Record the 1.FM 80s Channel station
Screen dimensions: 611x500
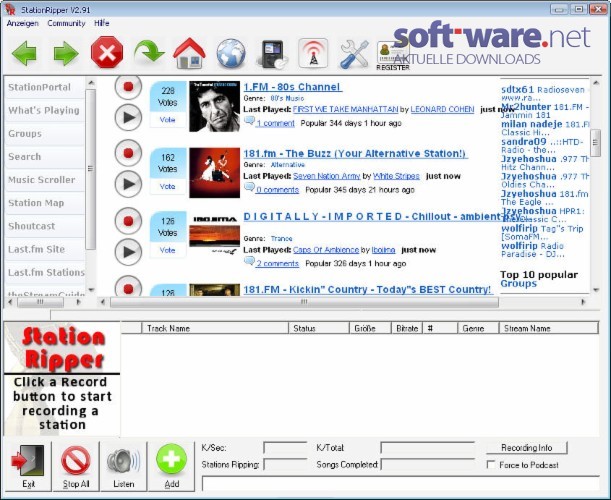pyautogui.click(x=128, y=87)
